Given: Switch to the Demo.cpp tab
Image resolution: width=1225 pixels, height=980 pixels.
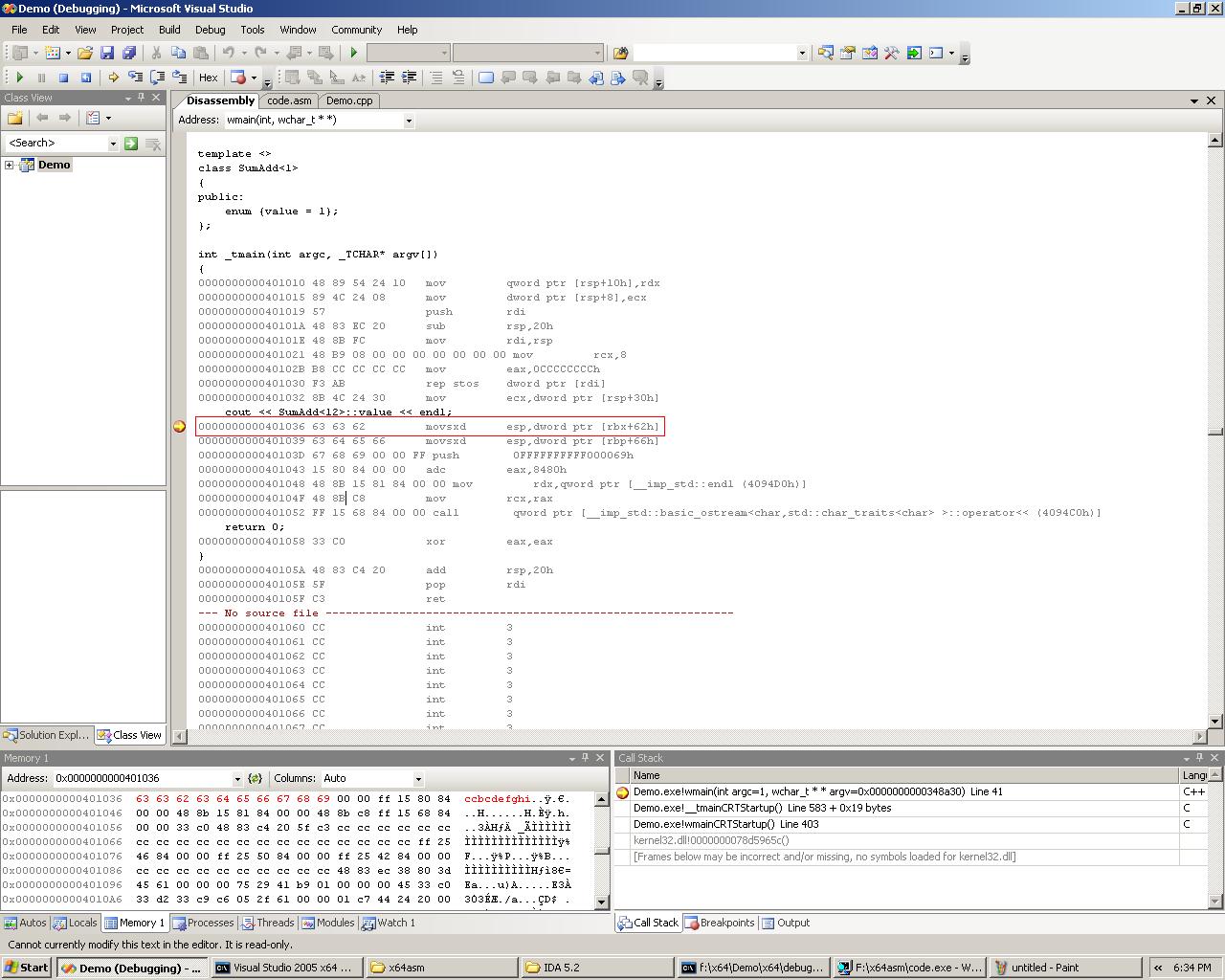Looking at the screenshot, I should pos(349,100).
